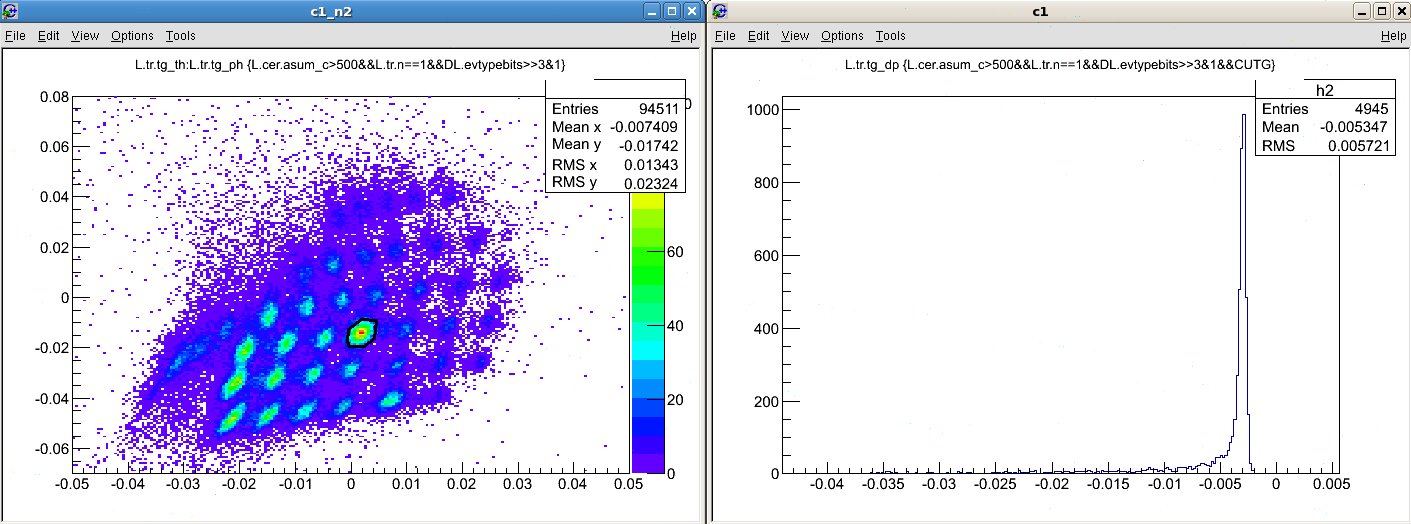The height and width of the screenshot is (524, 1411).
Task: Click the Entries 94511 stats row
Action: [615, 109]
